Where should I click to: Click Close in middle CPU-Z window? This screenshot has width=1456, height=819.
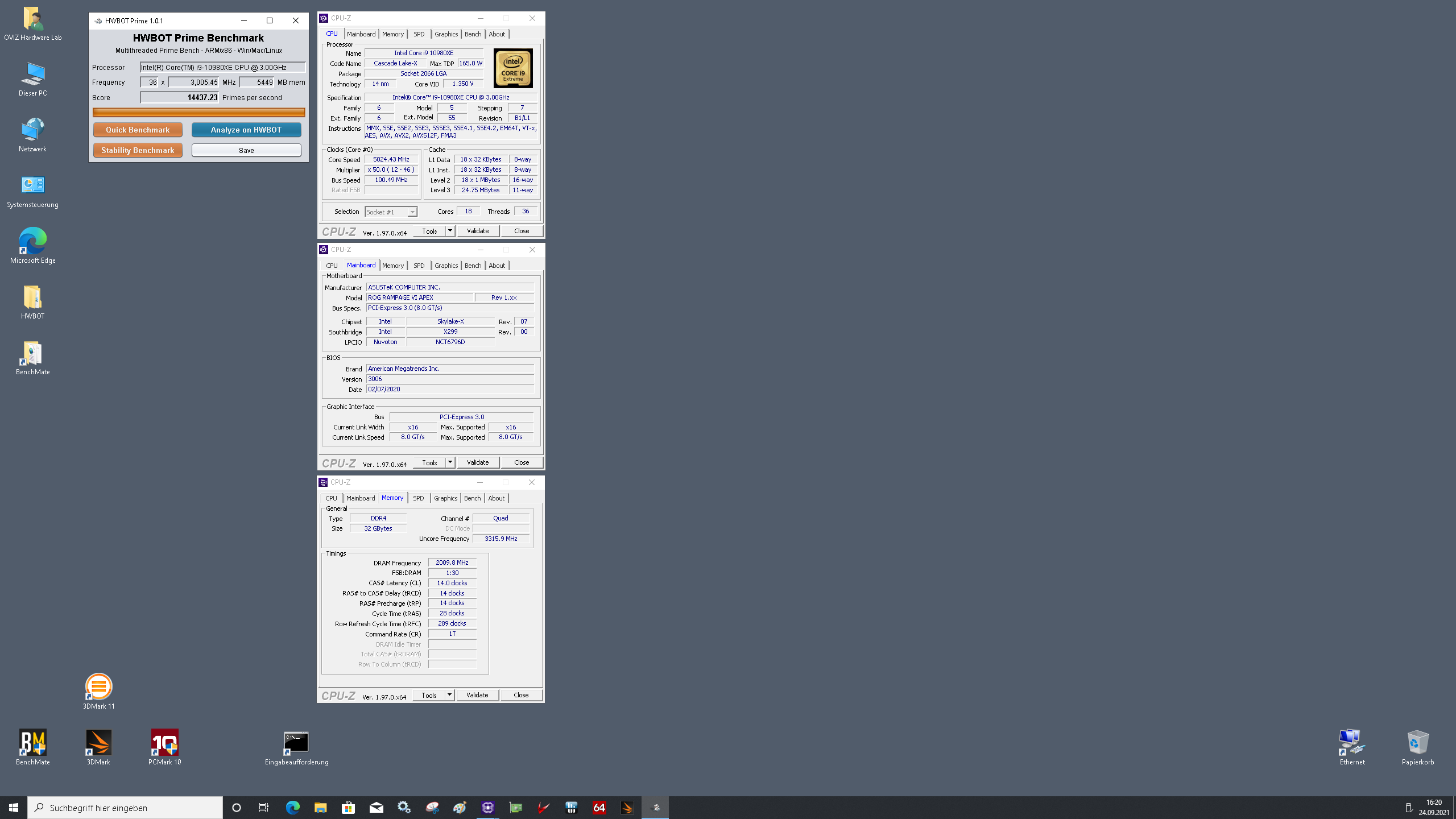pos(522,462)
